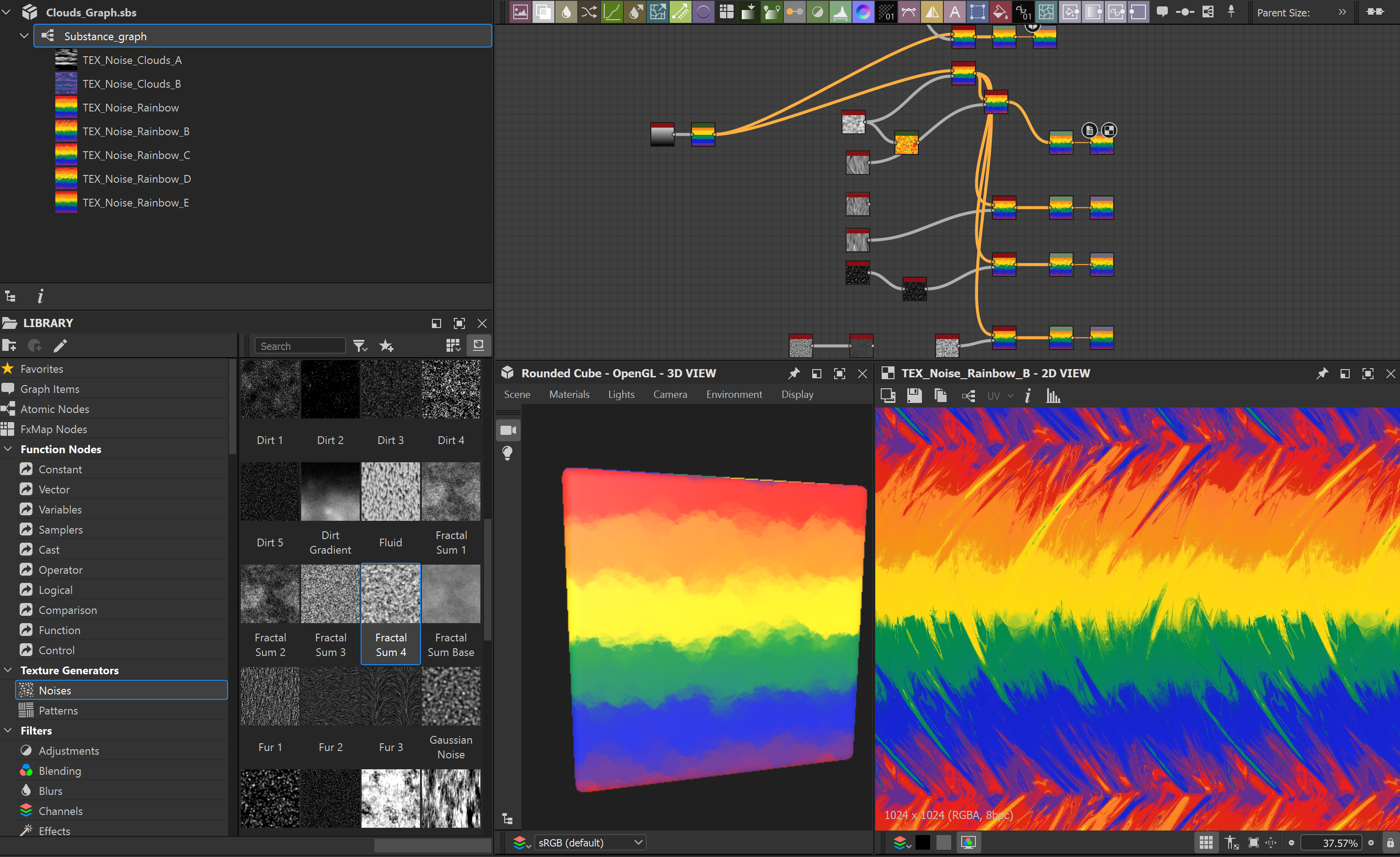The width and height of the screenshot is (1400, 857).
Task: Collapse the Clouds_Graph.sbs package tree
Action: pyautogui.click(x=6, y=12)
